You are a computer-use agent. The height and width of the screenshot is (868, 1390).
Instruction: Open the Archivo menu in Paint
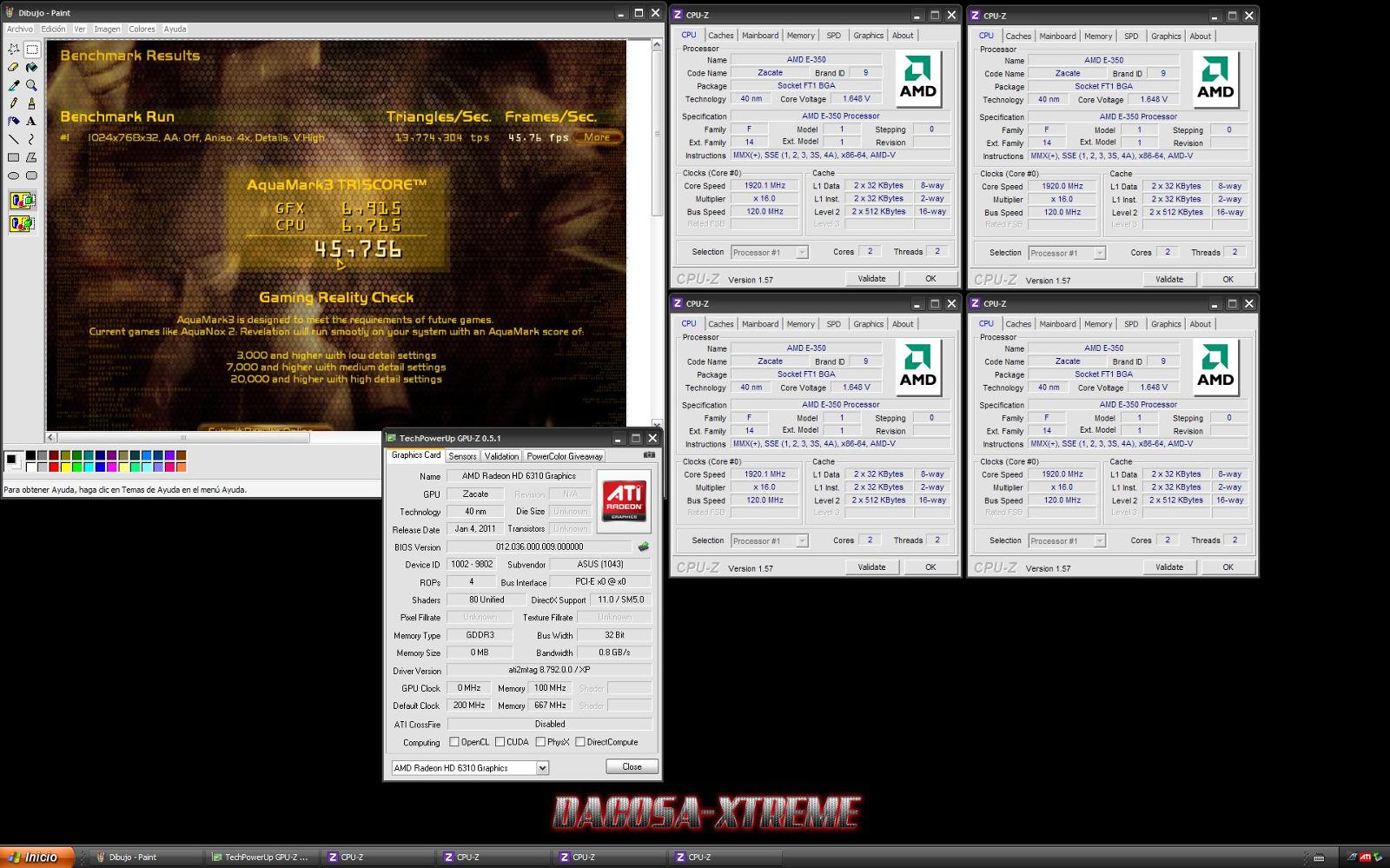[20, 29]
